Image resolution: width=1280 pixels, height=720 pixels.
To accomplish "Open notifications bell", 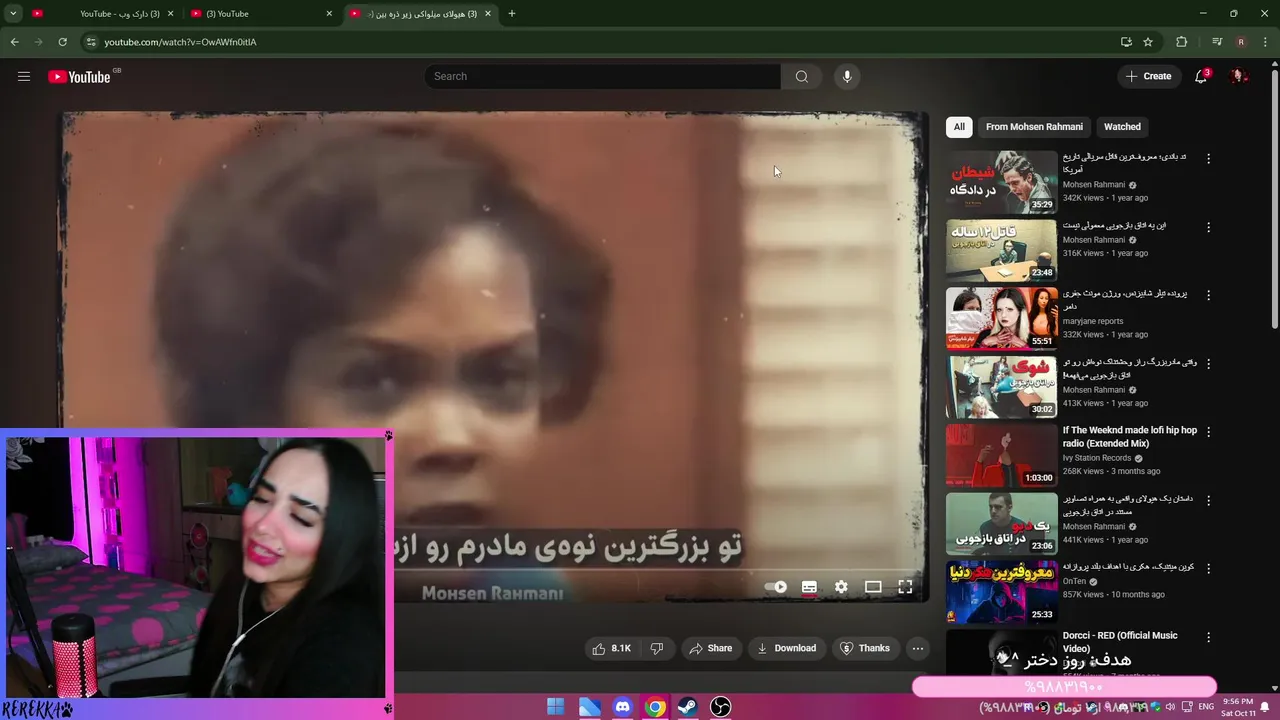I will tap(1201, 76).
